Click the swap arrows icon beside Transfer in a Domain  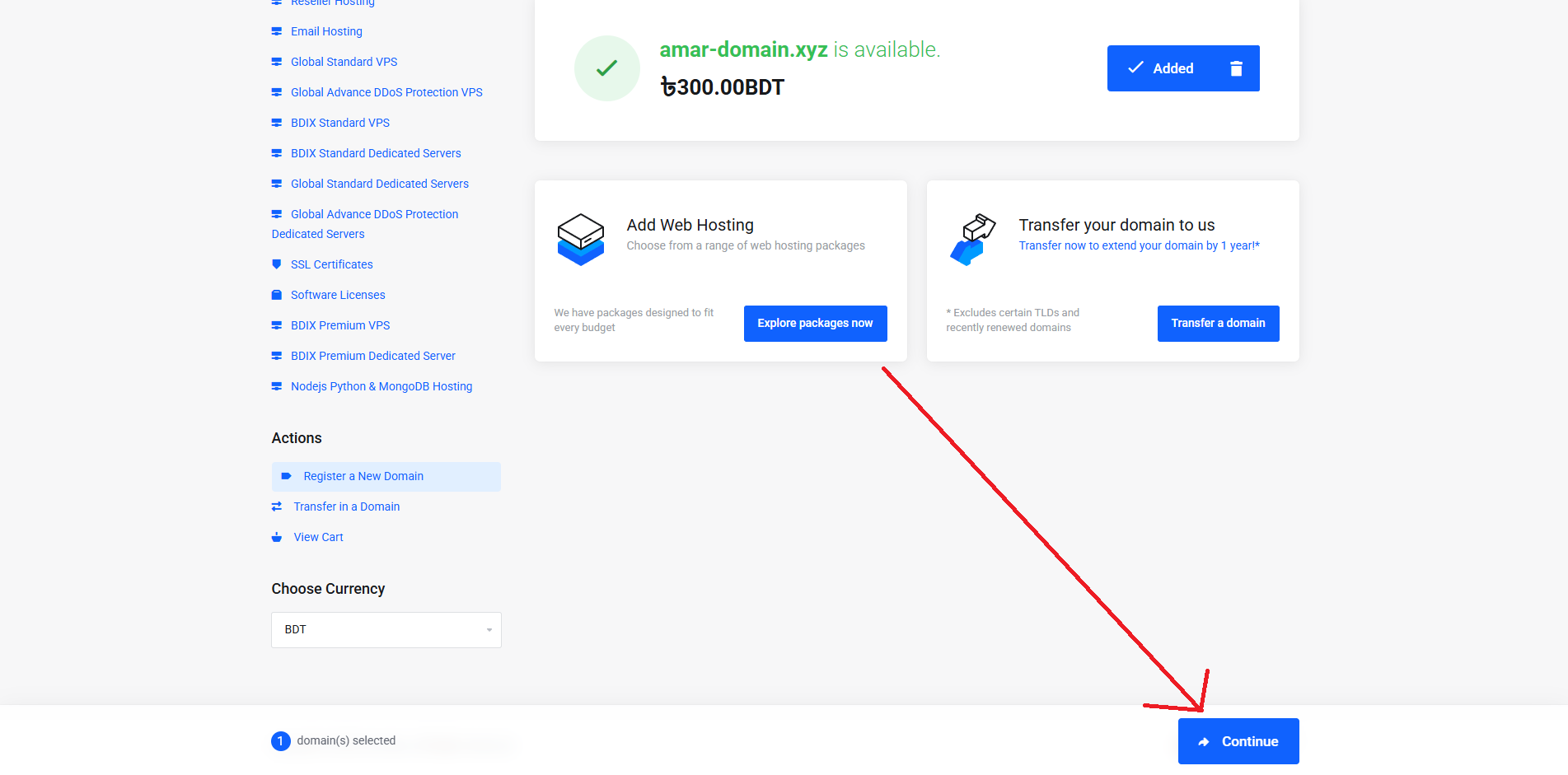(277, 507)
